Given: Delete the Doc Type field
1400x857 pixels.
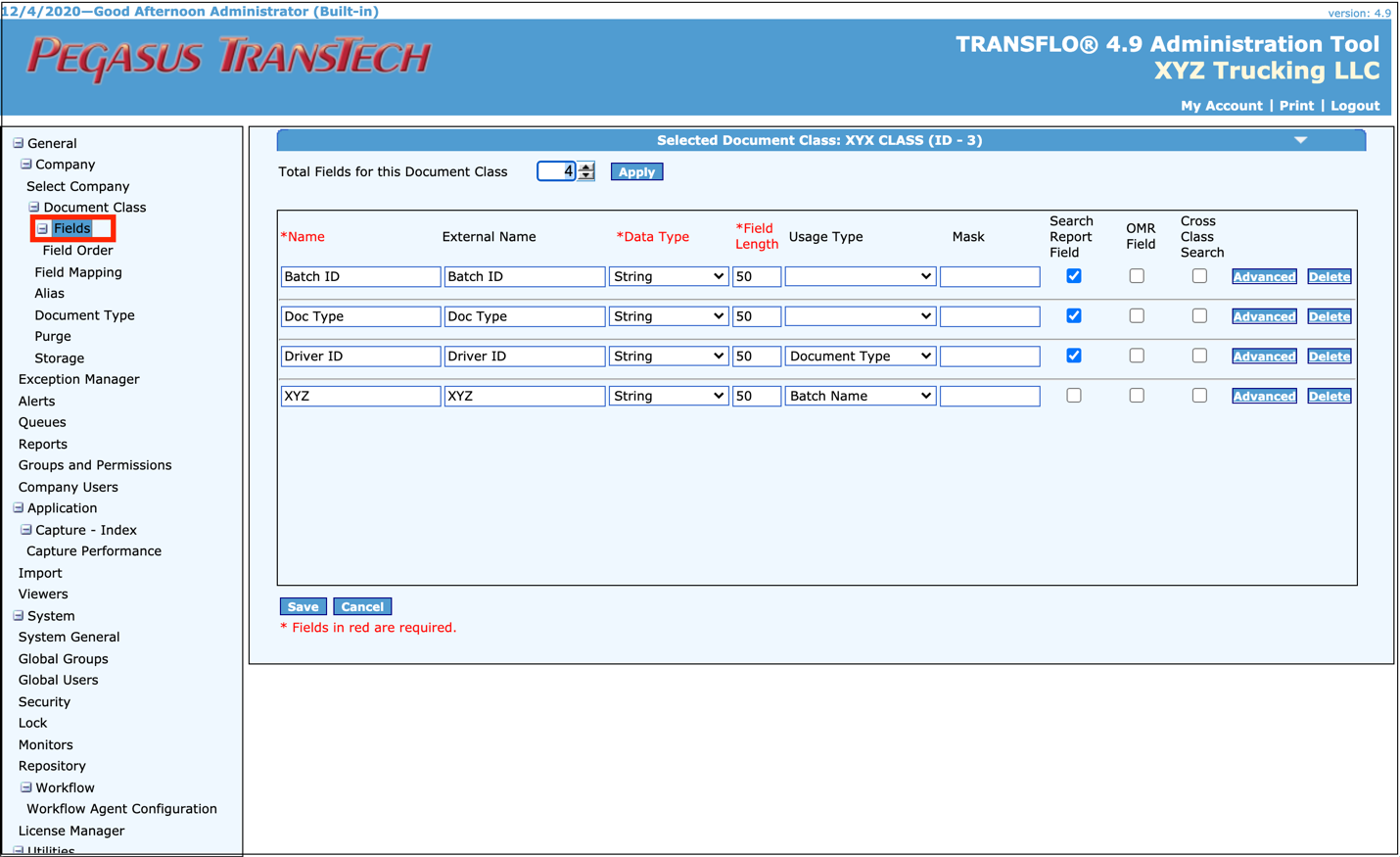Looking at the screenshot, I should [1330, 316].
